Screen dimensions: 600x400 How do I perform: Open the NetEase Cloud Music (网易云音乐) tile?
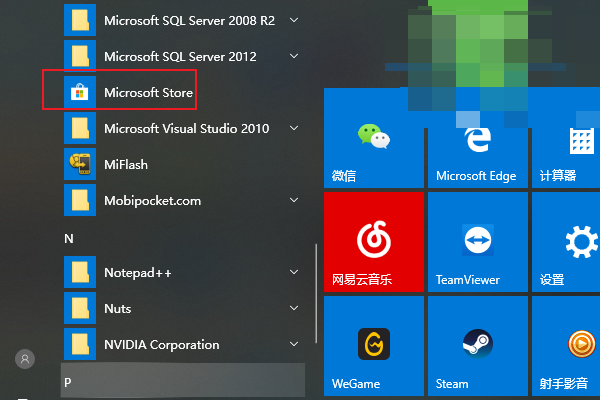click(374, 242)
